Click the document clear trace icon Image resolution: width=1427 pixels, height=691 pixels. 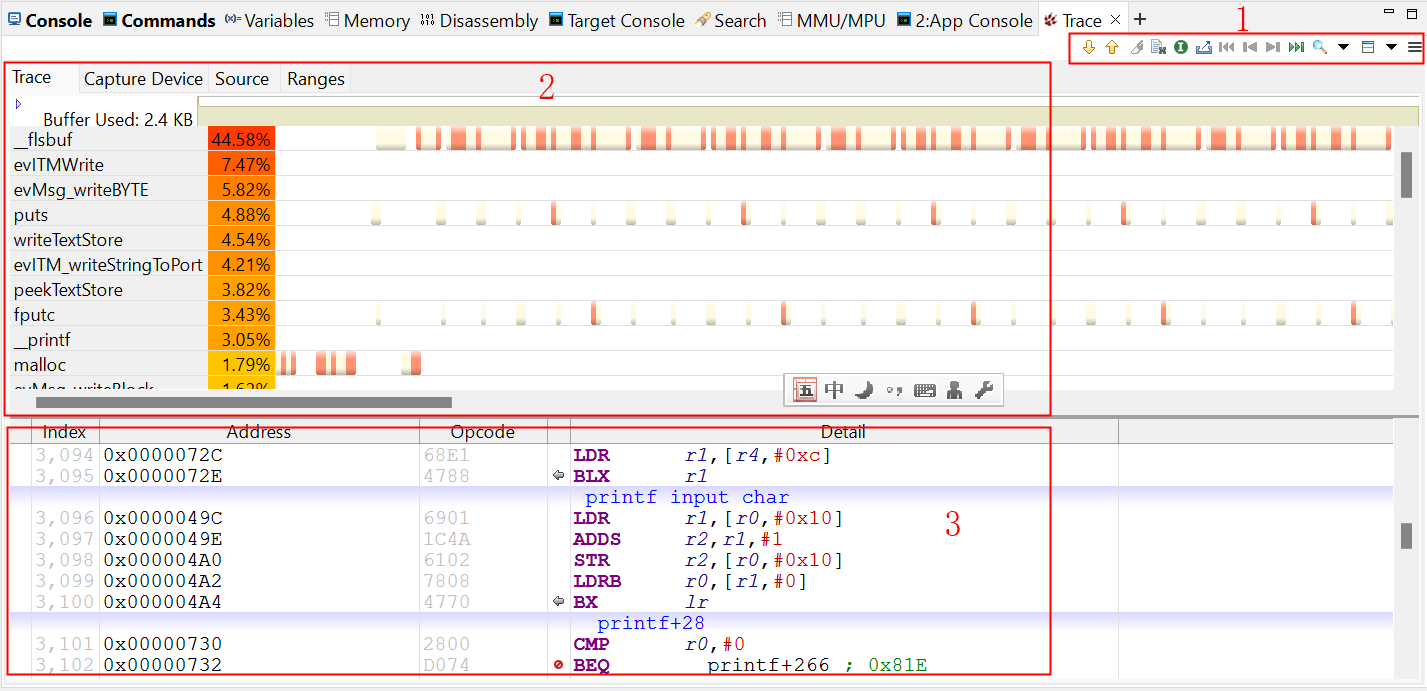pos(1158,47)
